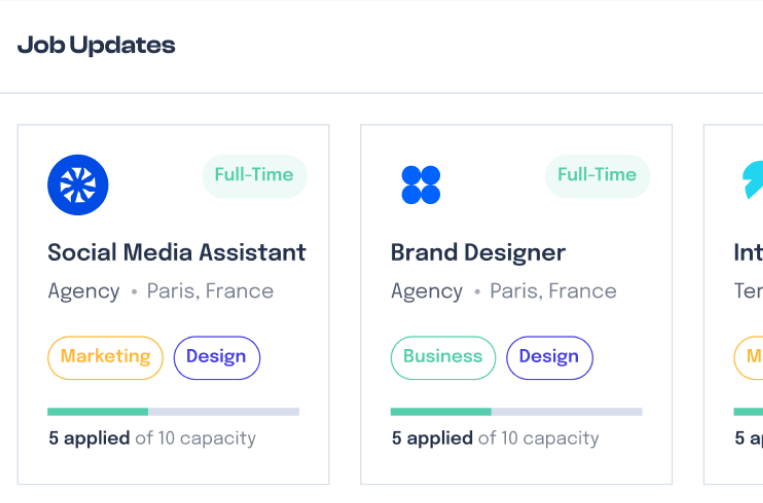Click the blue pinwheel company logo

point(78,185)
